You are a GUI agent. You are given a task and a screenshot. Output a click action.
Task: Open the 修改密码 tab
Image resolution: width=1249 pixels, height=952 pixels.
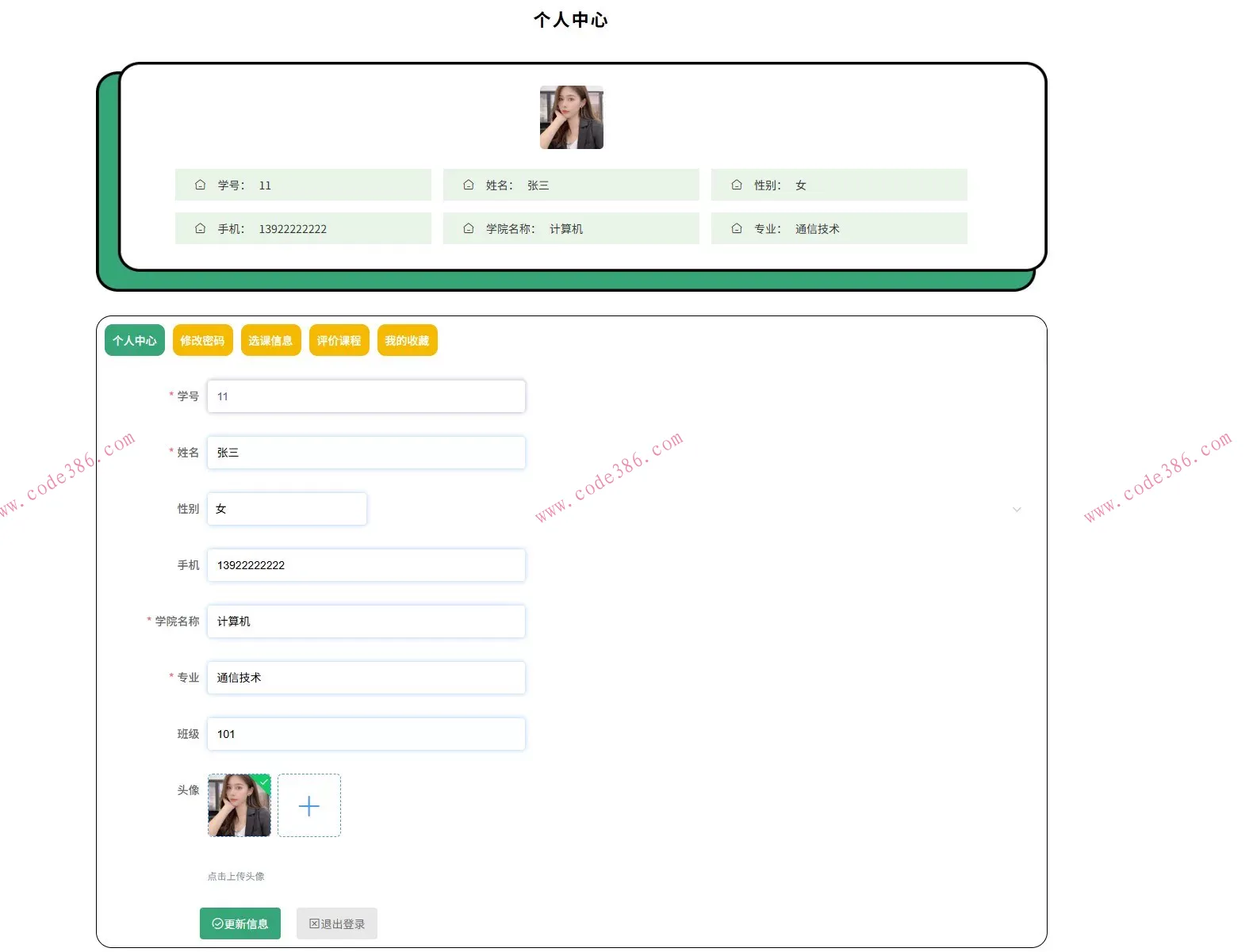click(x=203, y=341)
